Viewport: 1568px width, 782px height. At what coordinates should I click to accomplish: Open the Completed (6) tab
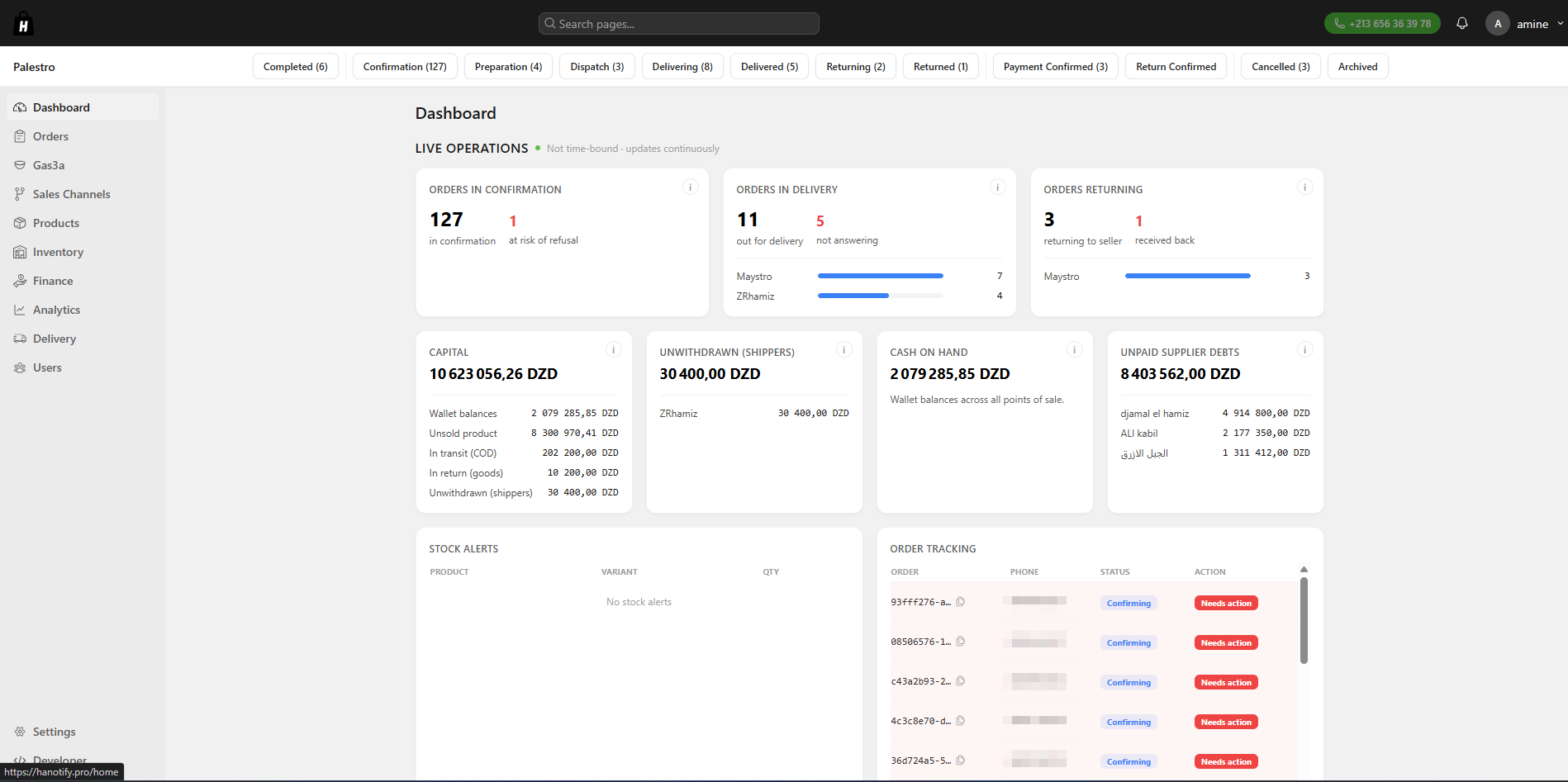296,66
